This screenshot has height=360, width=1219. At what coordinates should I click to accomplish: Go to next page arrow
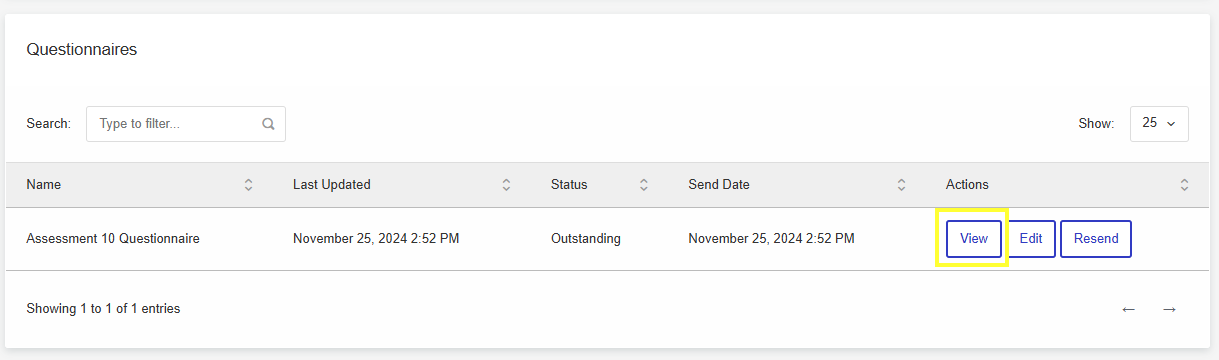click(1169, 309)
